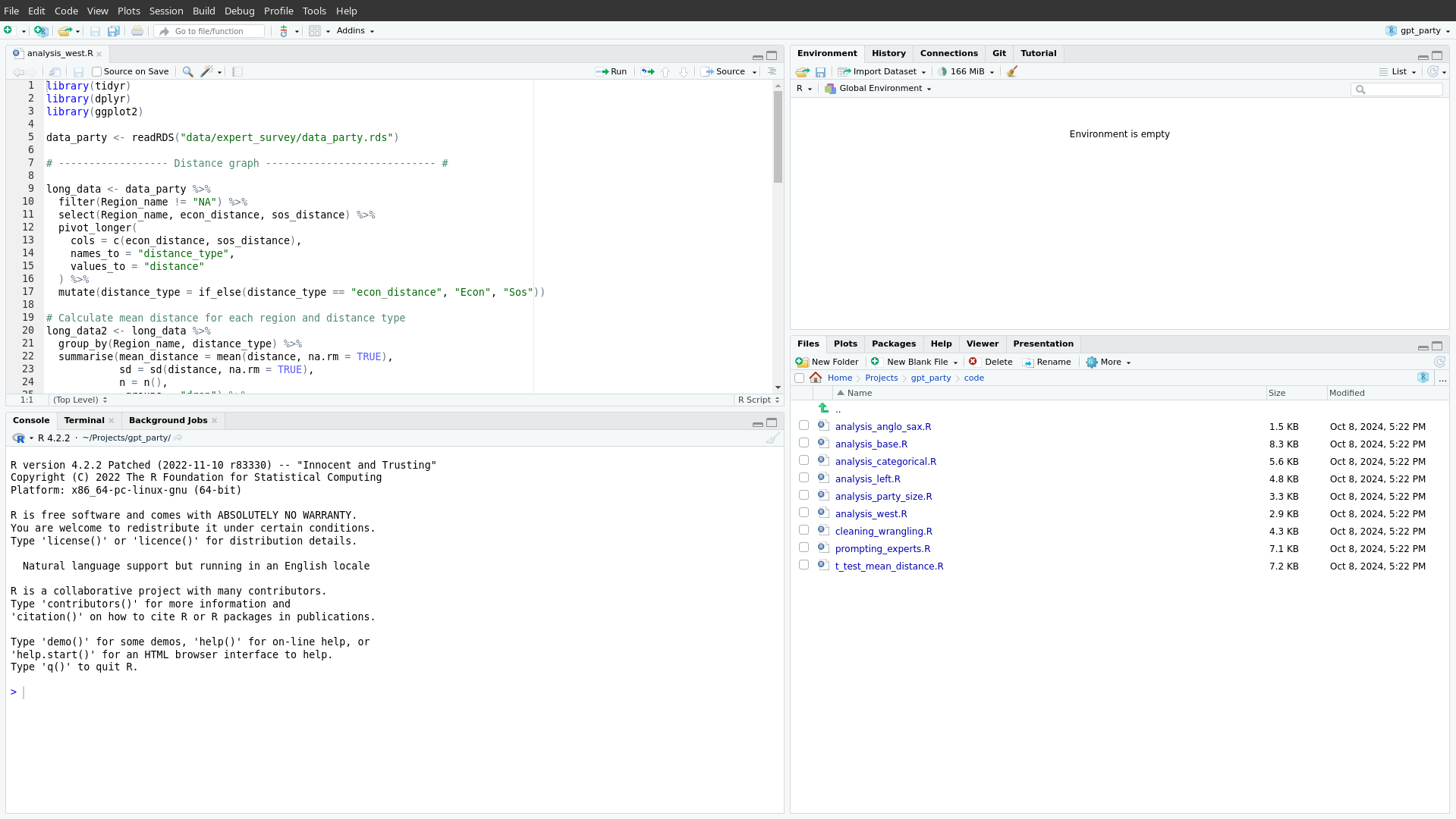Open the More dropdown in the Files pane

click(1109, 362)
